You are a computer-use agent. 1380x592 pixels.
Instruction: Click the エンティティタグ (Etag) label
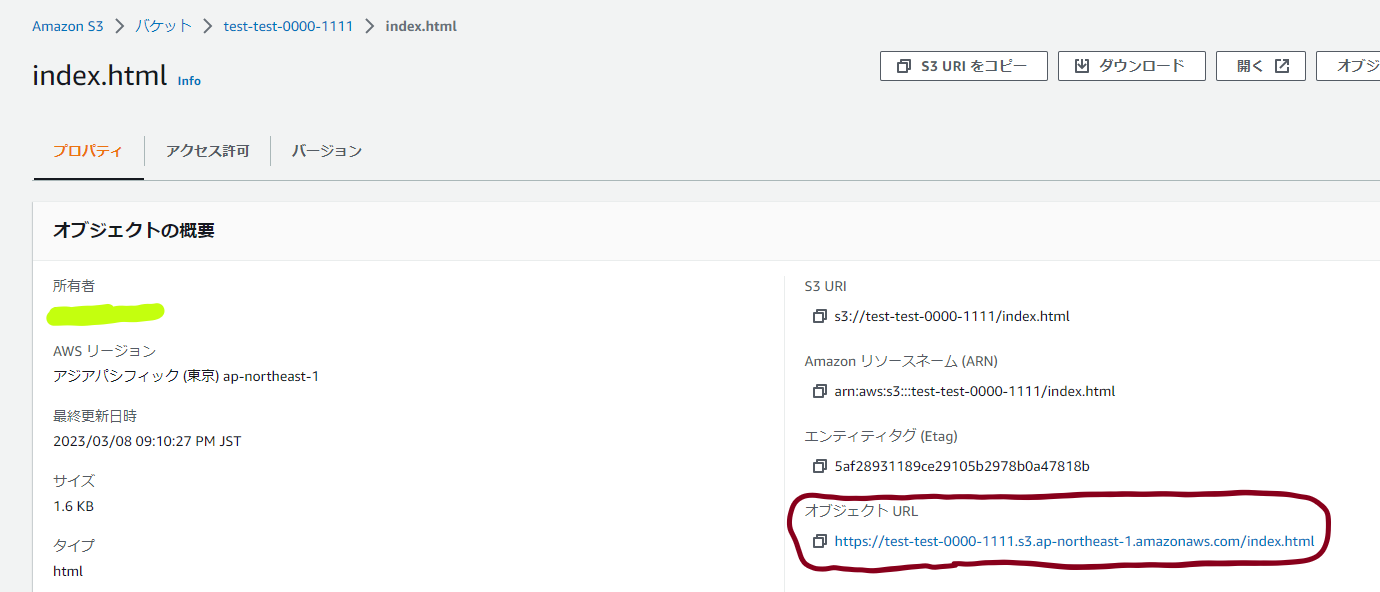click(881, 436)
